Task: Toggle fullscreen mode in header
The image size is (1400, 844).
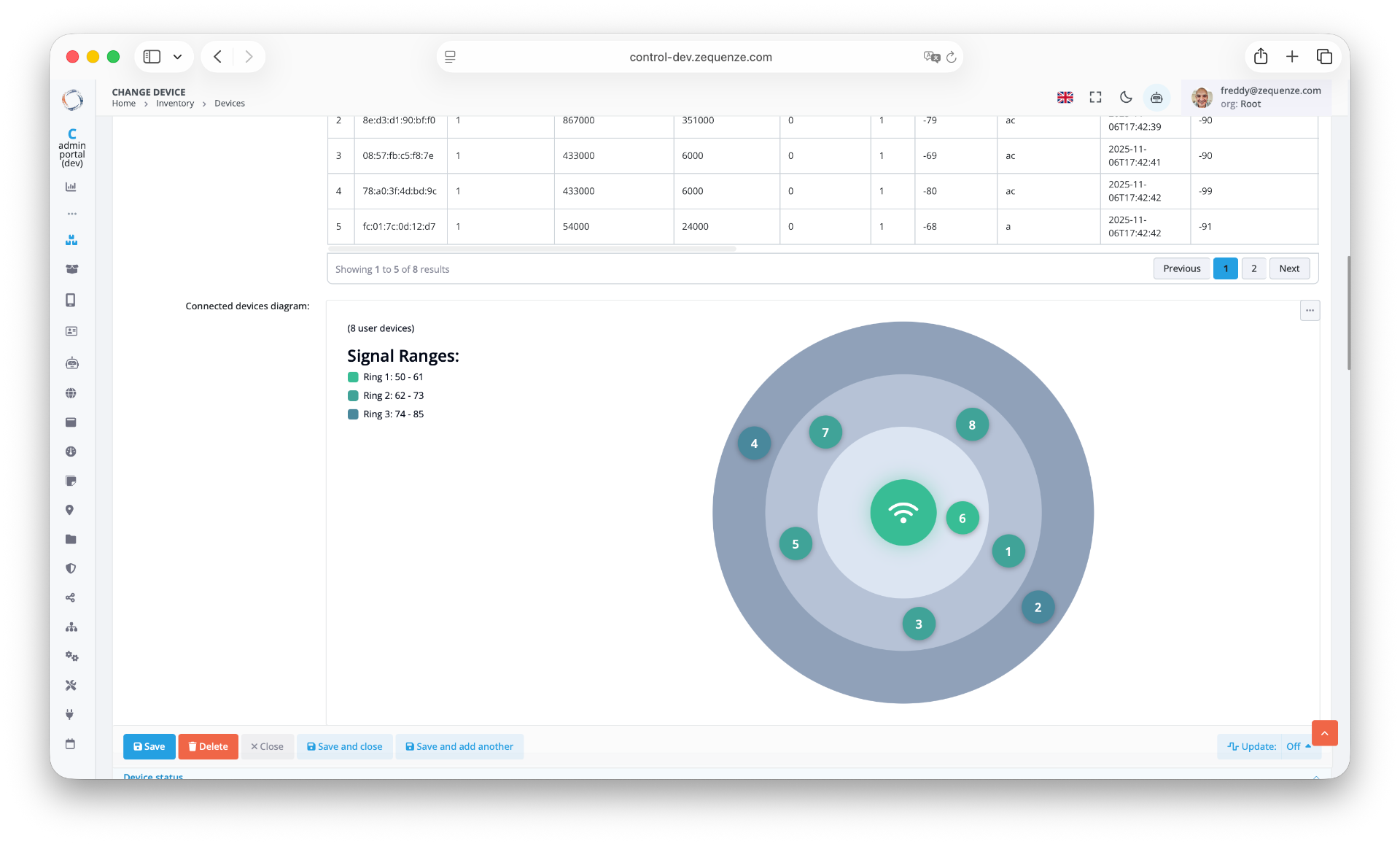Action: click(x=1095, y=97)
